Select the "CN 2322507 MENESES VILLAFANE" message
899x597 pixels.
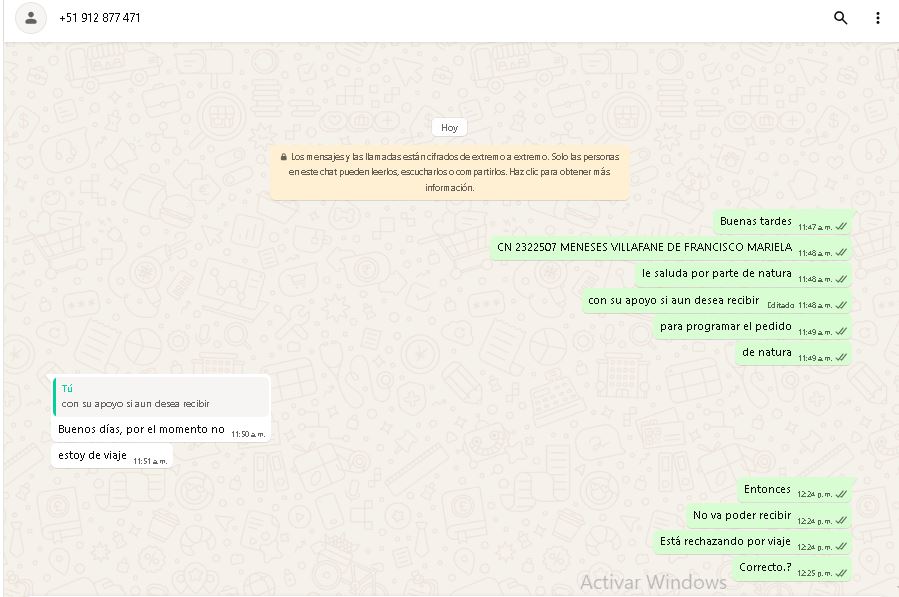pos(644,248)
